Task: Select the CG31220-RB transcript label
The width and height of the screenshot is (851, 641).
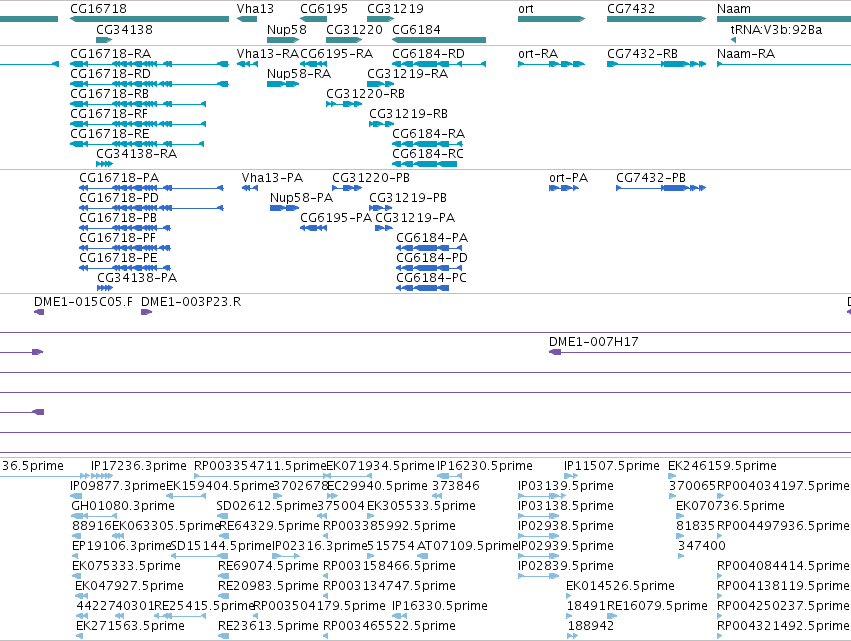Action: tap(365, 93)
